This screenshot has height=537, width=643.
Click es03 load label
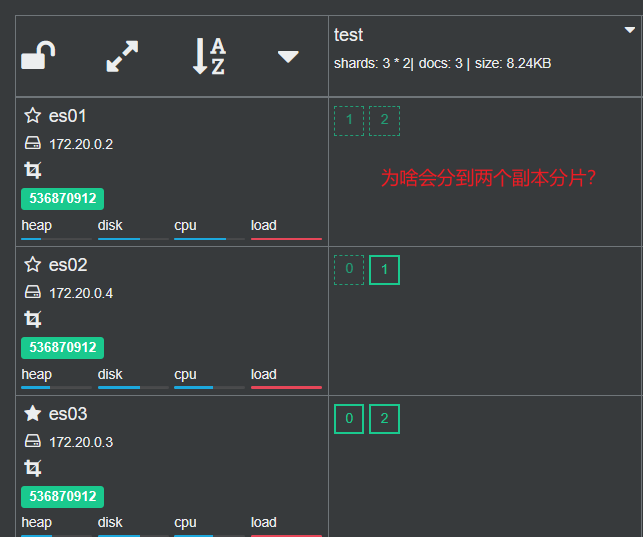264,523
